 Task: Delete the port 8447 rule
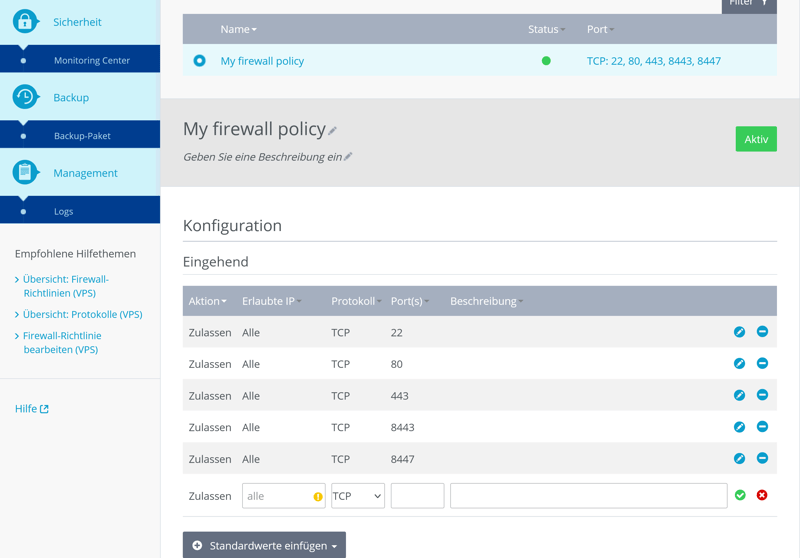pyautogui.click(x=762, y=459)
